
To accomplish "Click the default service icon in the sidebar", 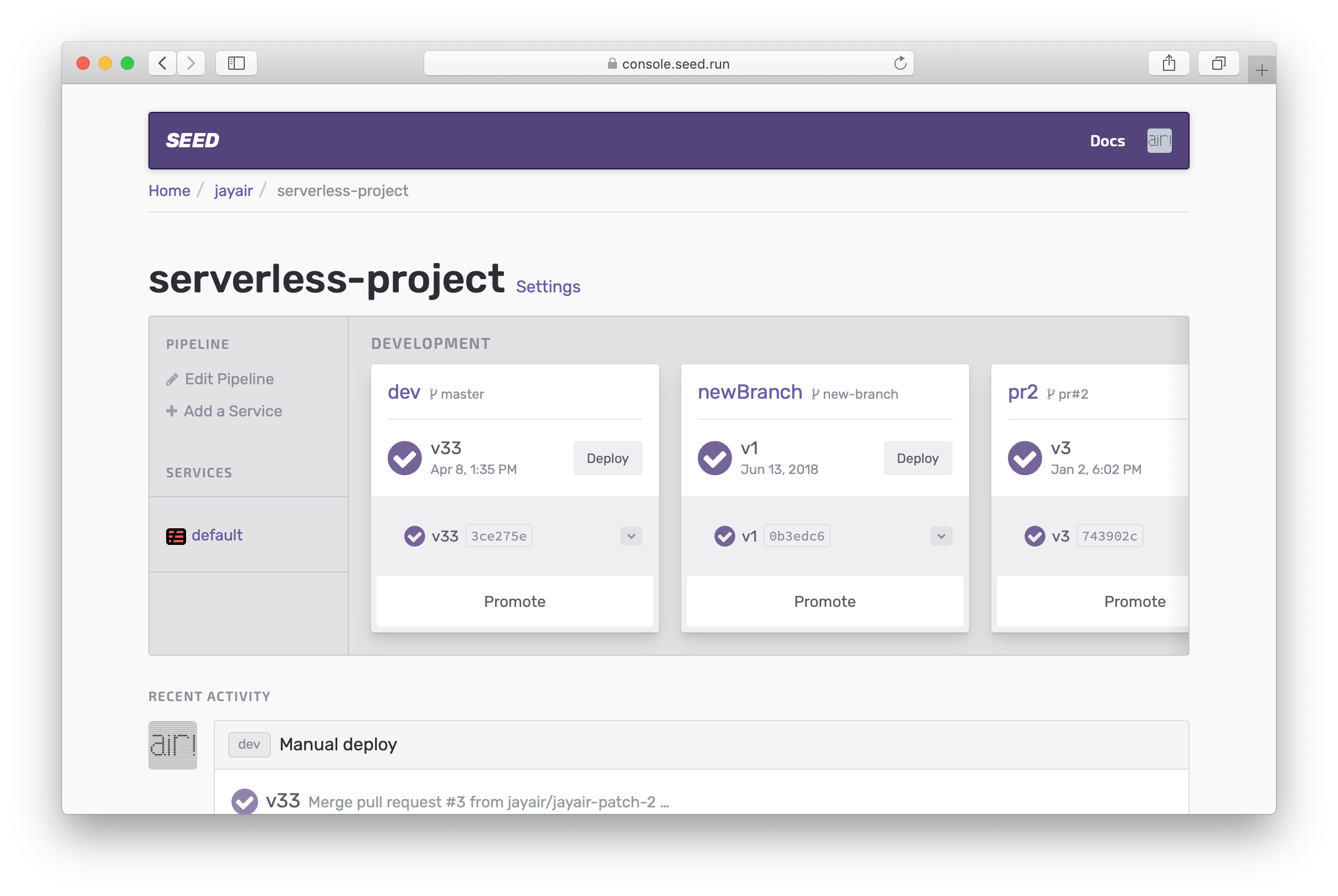I will (176, 536).
